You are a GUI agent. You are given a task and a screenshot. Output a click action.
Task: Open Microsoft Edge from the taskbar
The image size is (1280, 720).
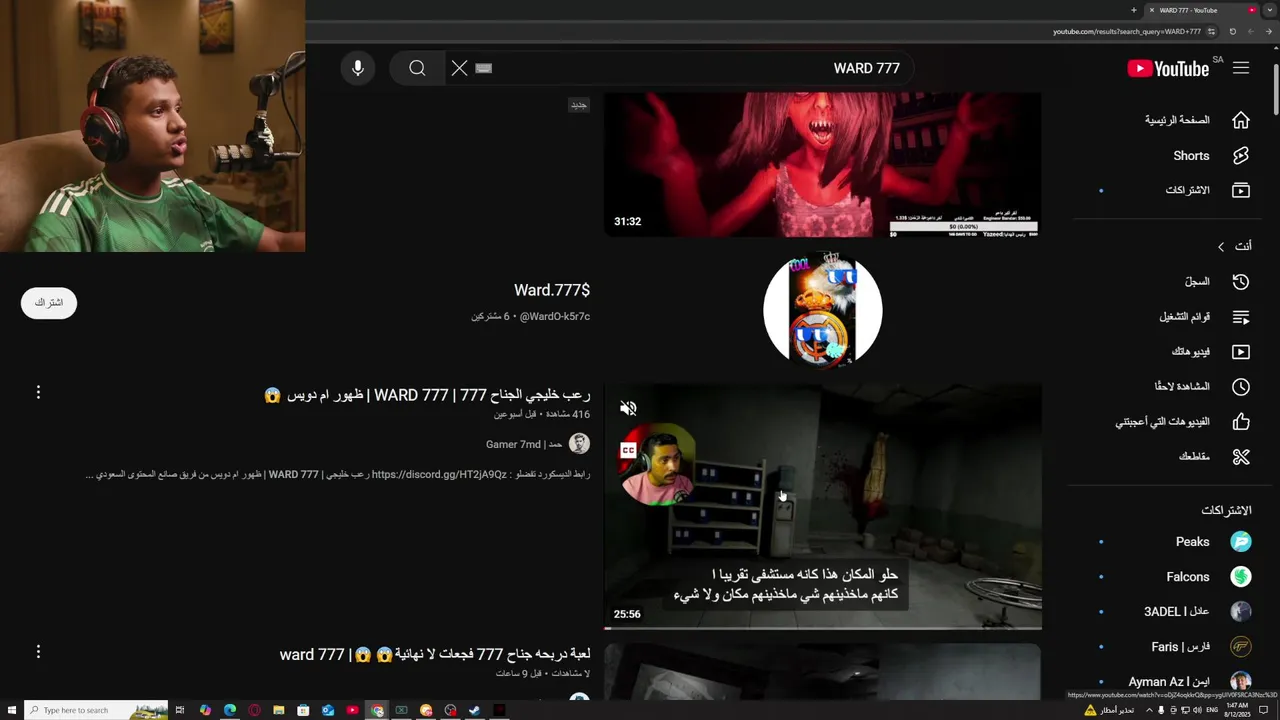click(x=230, y=710)
